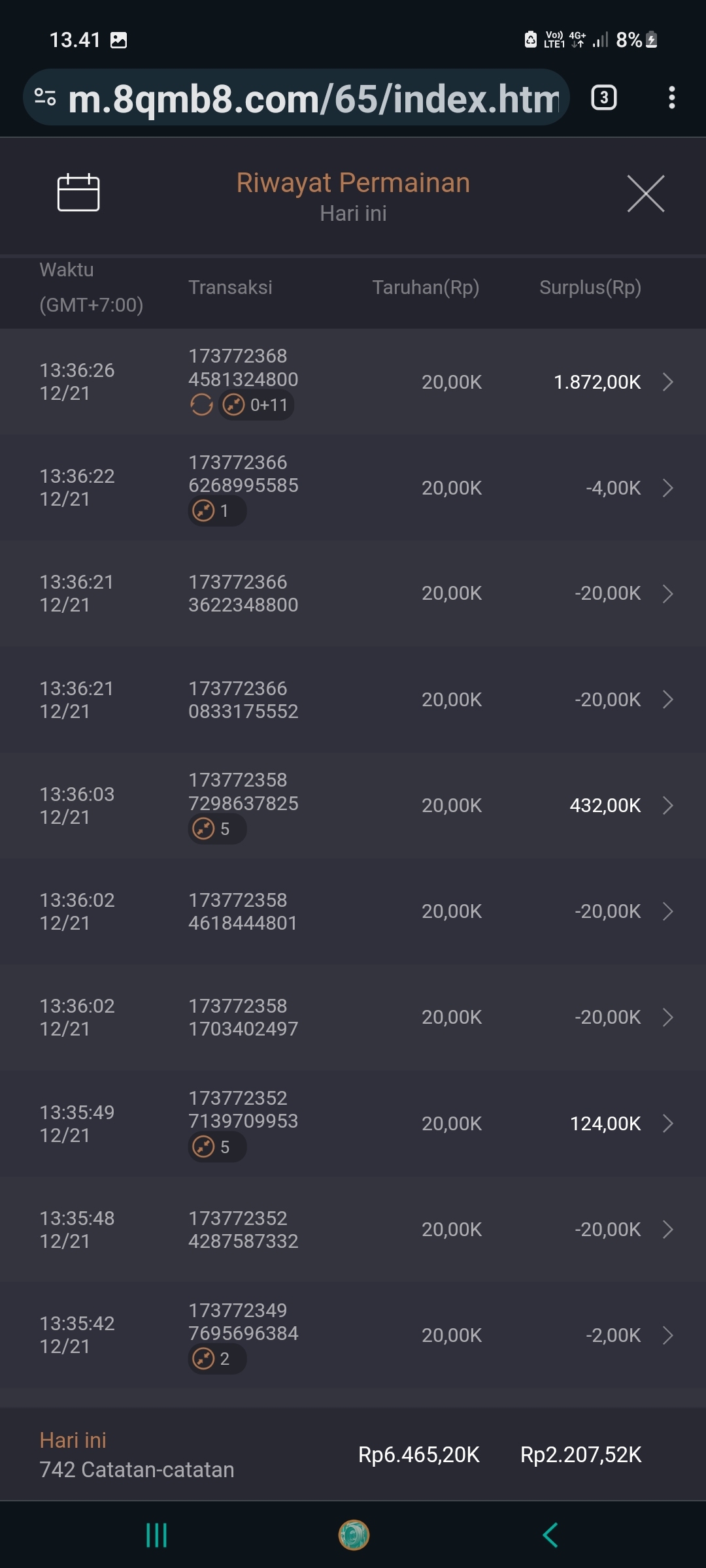Tap the respin circle icon at 13:36:26
The height and width of the screenshot is (1568, 706).
(201, 405)
